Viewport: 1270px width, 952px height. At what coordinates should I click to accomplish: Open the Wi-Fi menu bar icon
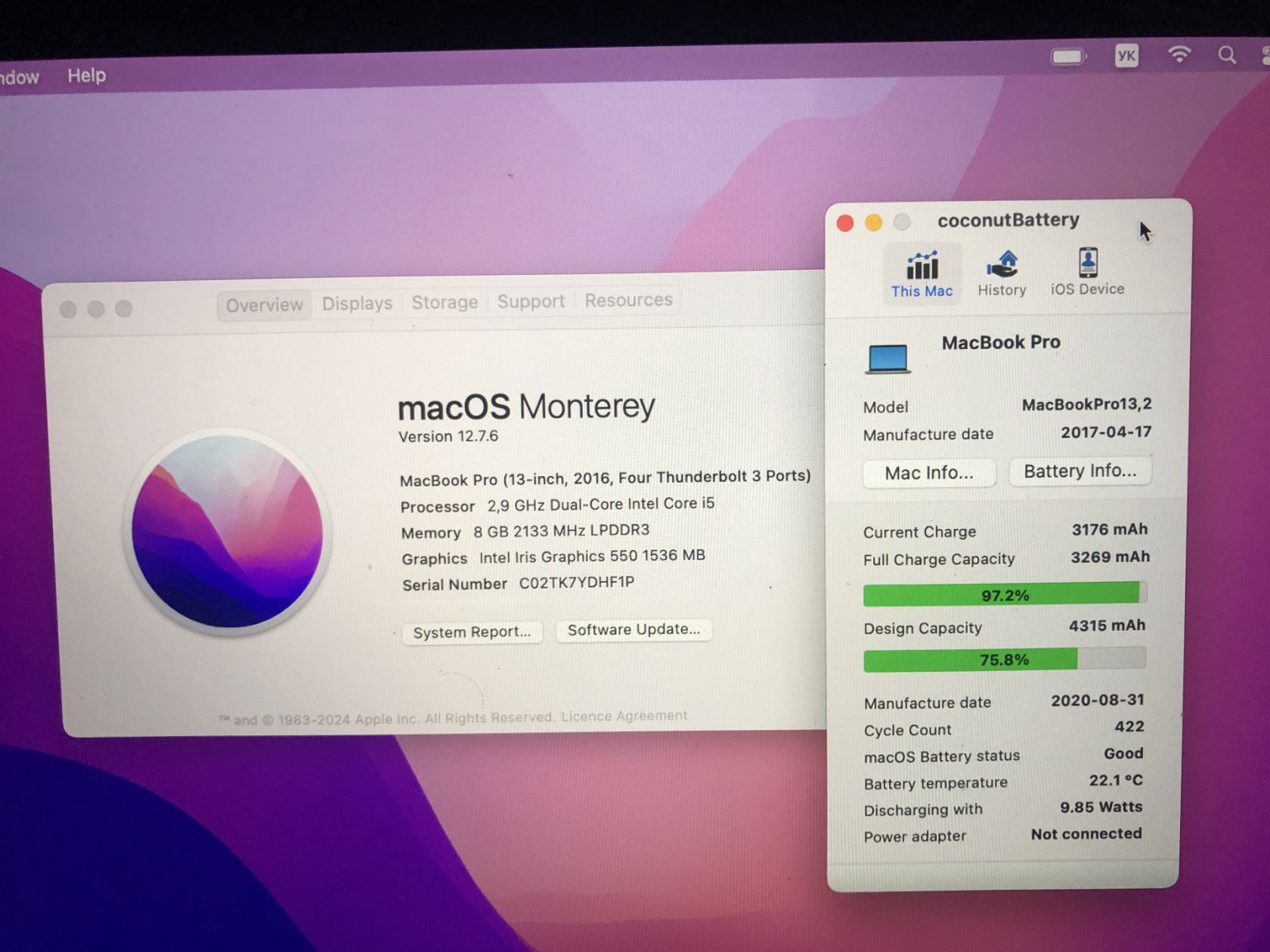coord(1179,54)
